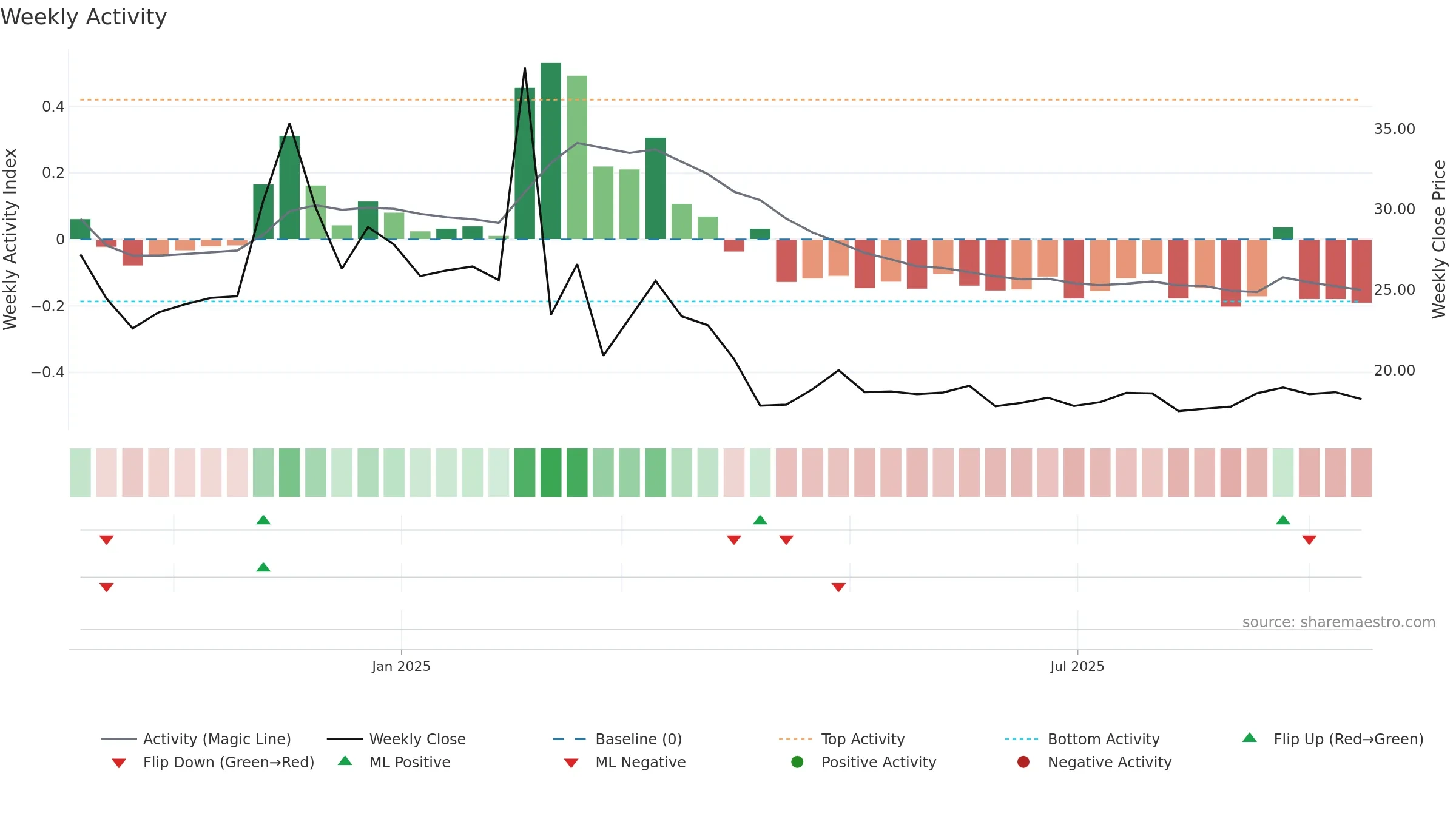1456x819 pixels.
Task: Click the ML Negative red triangle legend icon
Action: pyautogui.click(x=571, y=763)
